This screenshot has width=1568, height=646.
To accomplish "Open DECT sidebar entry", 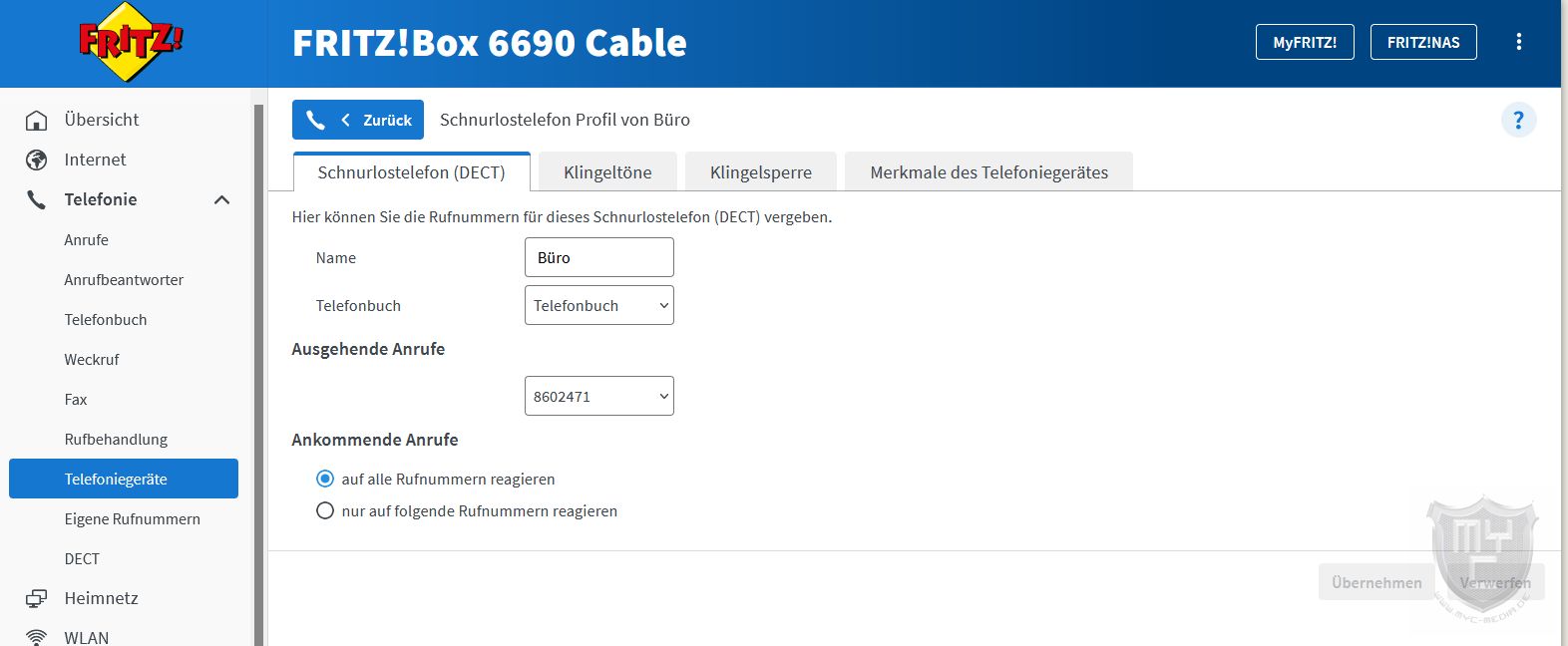I will pyautogui.click(x=82, y=558).
